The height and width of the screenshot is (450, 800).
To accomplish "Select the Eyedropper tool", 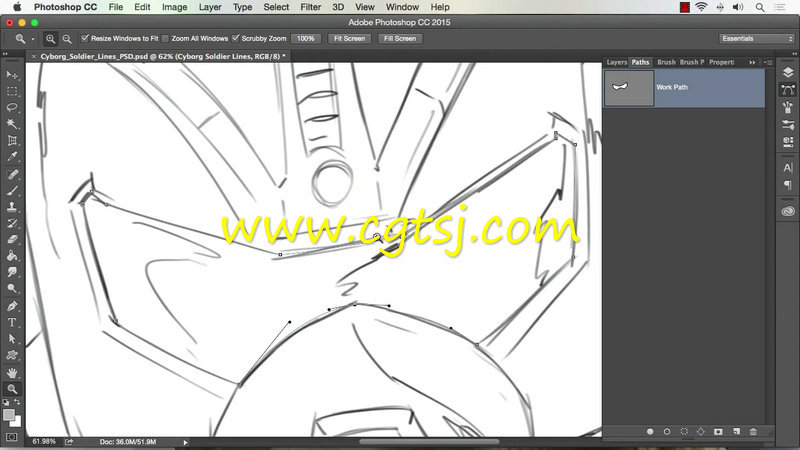I will pyautogui.click(x=12, y=157).
